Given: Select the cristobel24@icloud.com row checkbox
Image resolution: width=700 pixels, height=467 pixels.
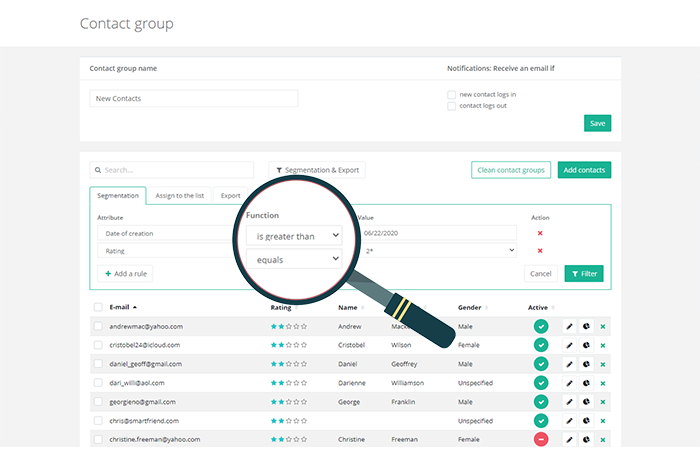Looking at the screenshot, I should (98, 345).
